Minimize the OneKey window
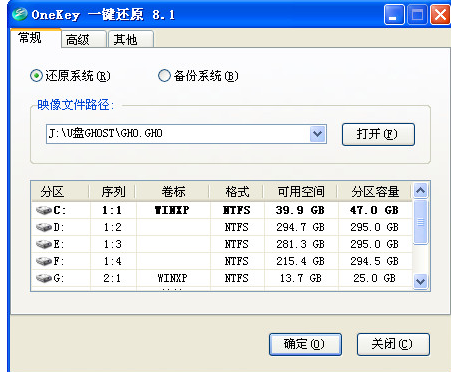 point(394,15)
